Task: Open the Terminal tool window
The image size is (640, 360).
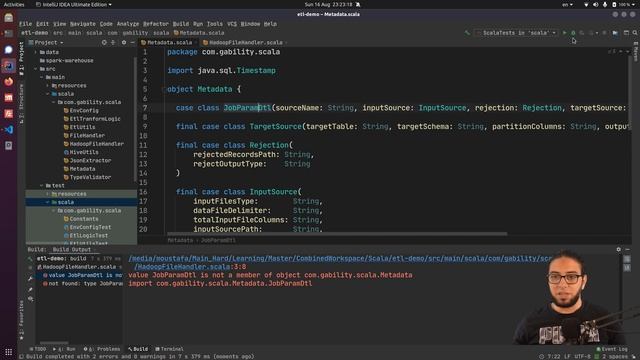Action: click(x=169, y=349)
